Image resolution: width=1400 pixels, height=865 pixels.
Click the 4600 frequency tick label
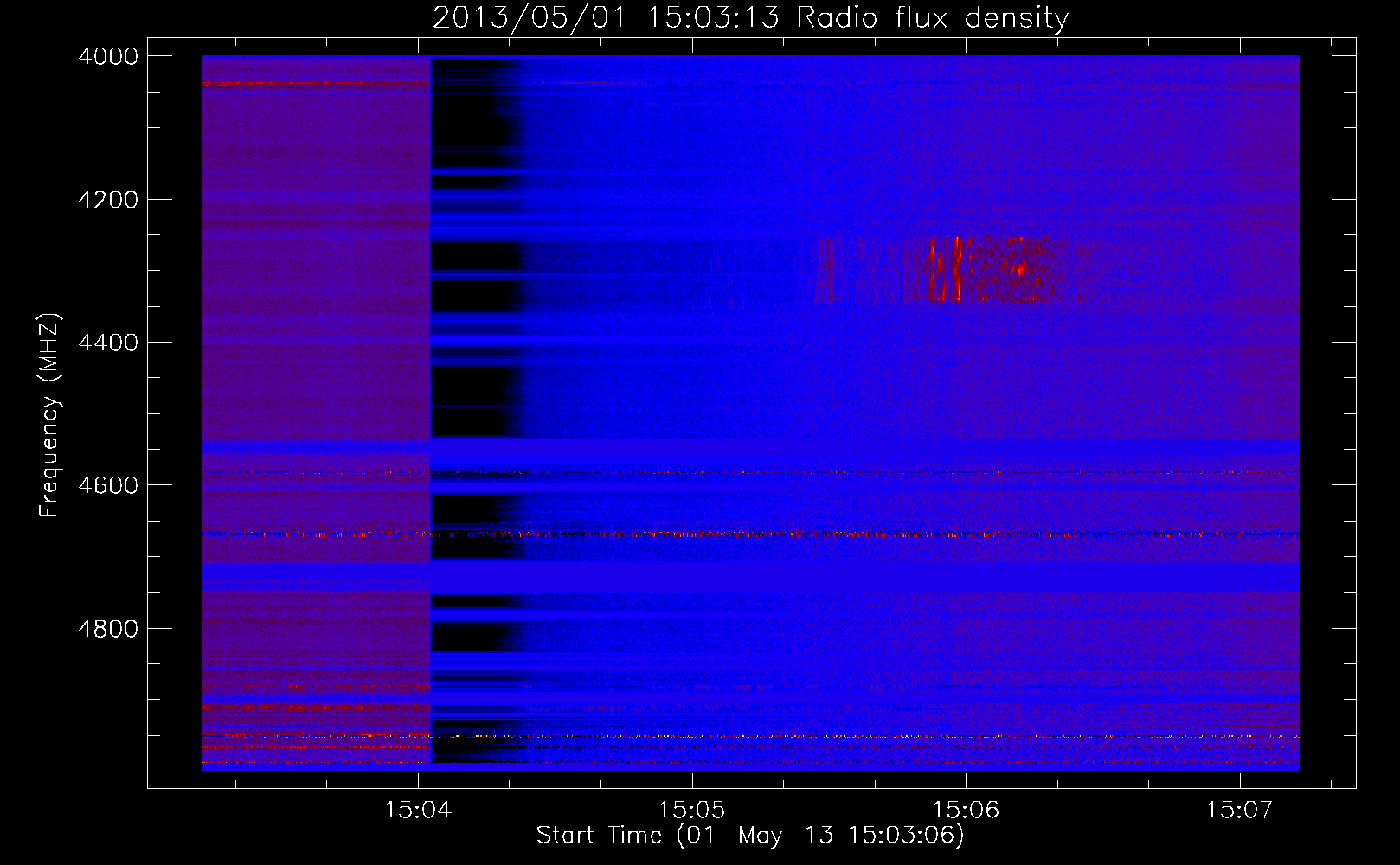(108, 485)
